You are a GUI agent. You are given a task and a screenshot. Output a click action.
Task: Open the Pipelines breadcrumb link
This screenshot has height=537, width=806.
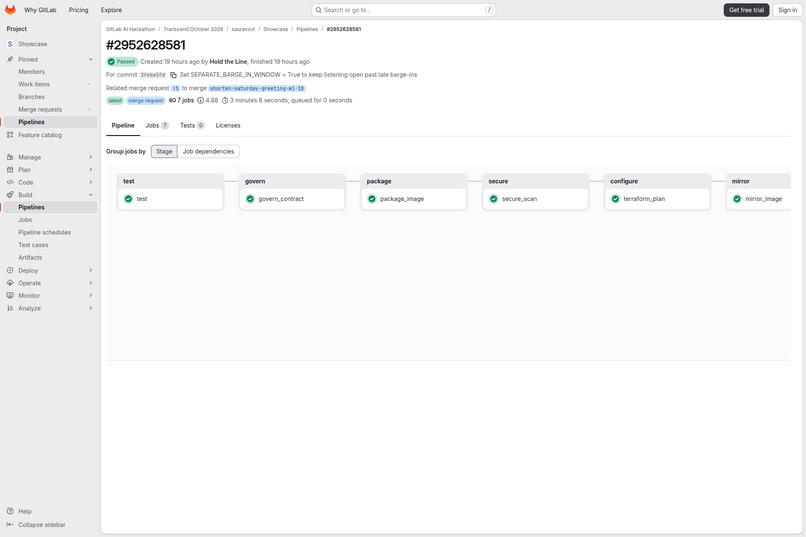coord(307,29)
